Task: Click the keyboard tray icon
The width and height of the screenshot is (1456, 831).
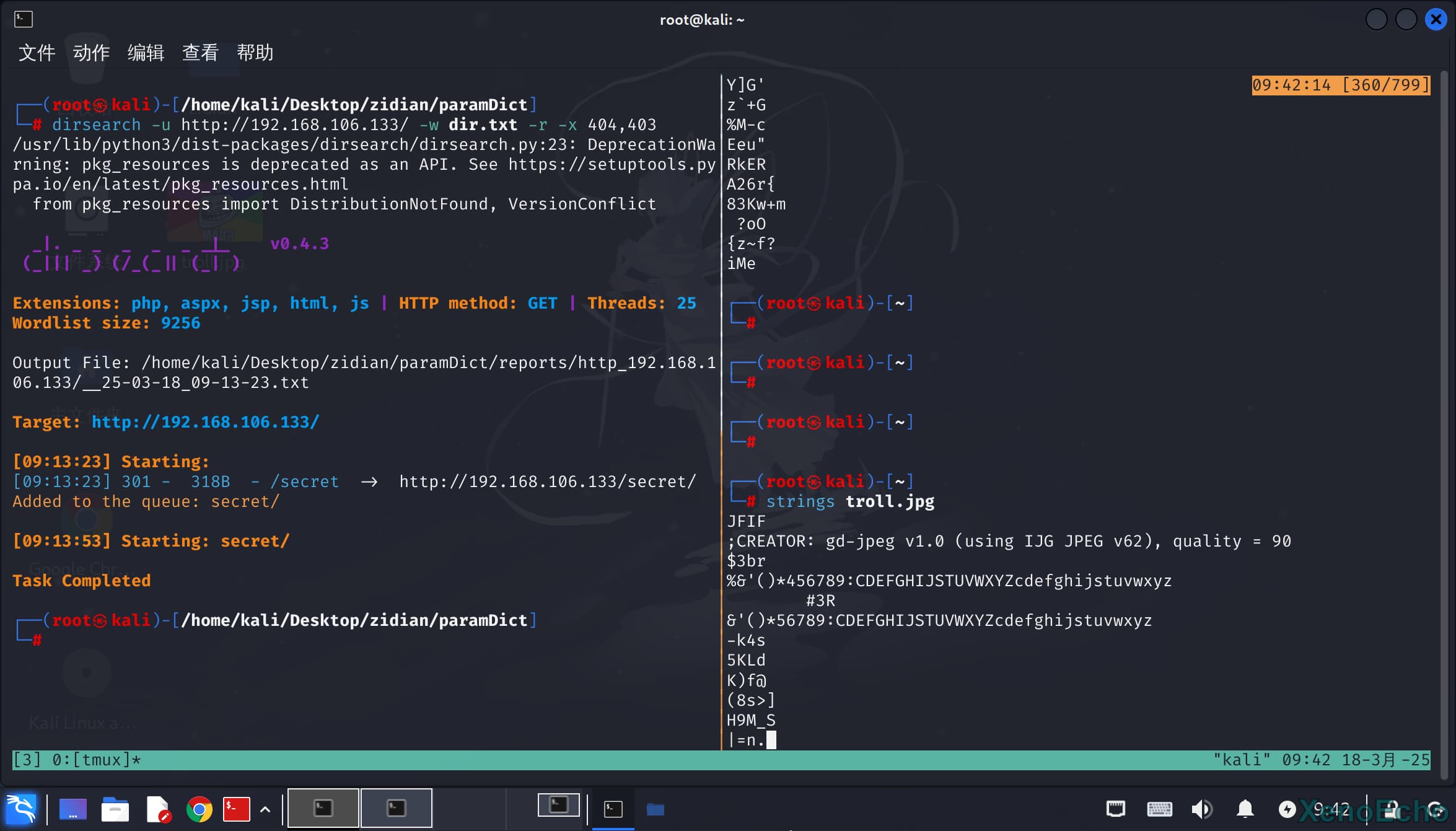Action: [1159, 809]
